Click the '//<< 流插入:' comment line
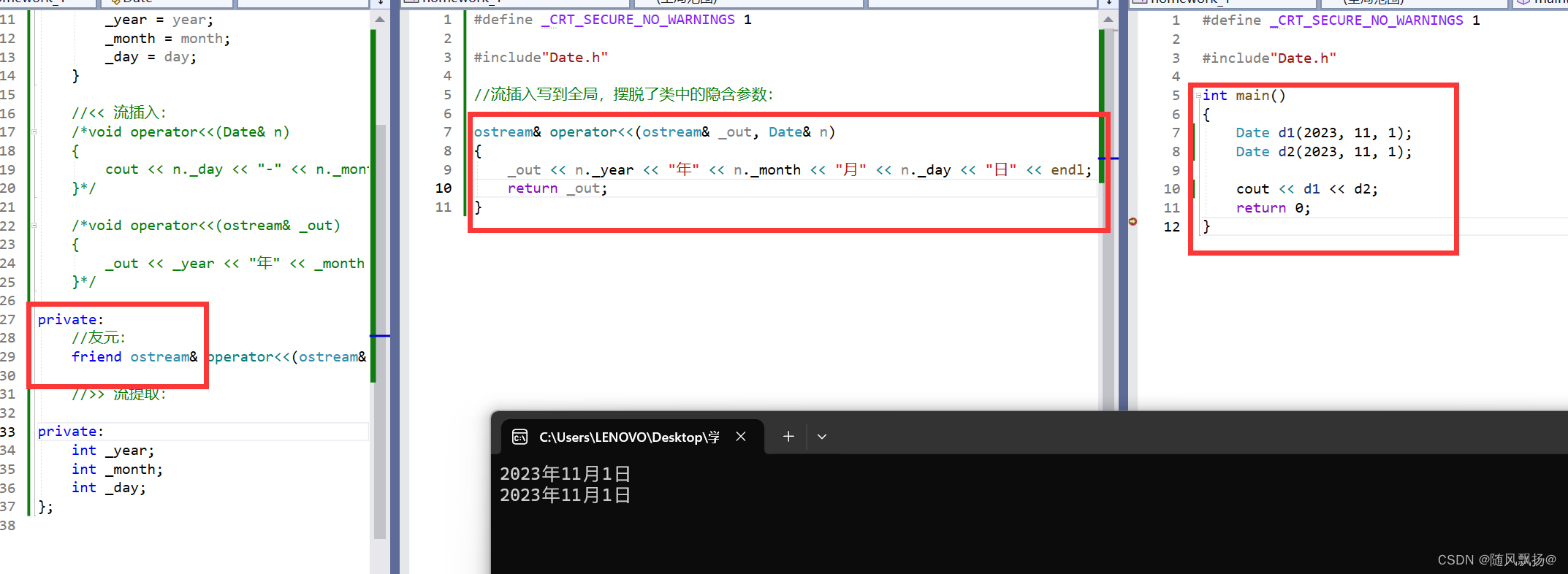The width and height of the screenshot is (1568, 574). pyautogui.click(x=119, y=113)
